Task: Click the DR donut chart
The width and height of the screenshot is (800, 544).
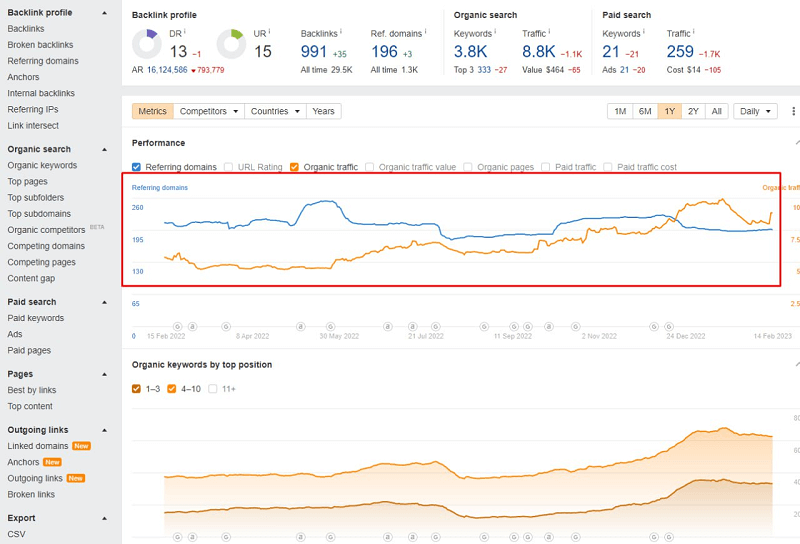Action: (146, 44)
